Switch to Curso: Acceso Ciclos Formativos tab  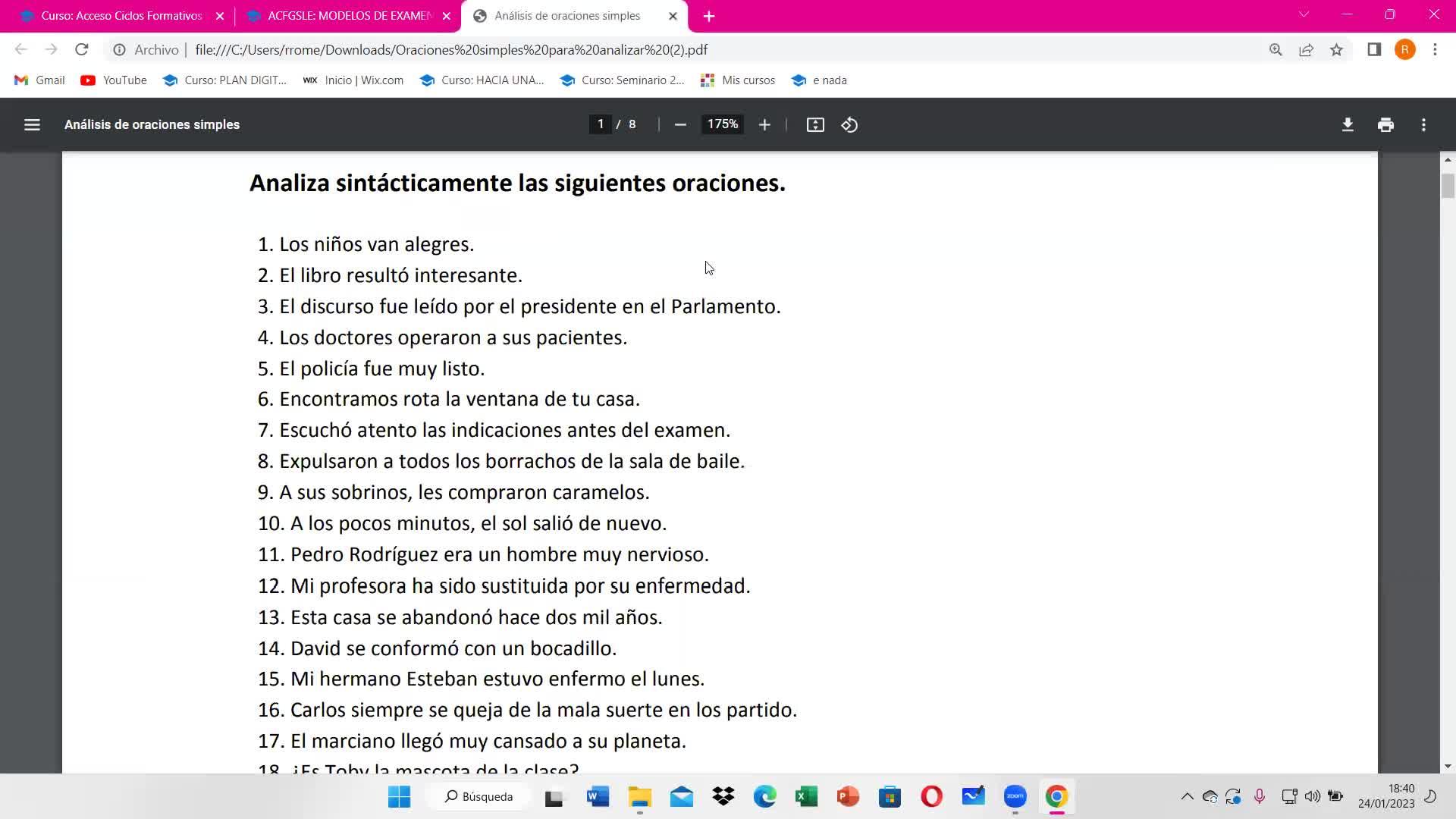pyautogui.click(x=121, y=16)
